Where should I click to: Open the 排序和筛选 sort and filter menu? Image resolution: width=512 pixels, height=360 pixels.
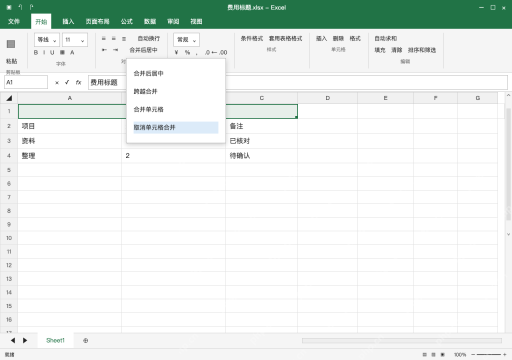point(422,50)
